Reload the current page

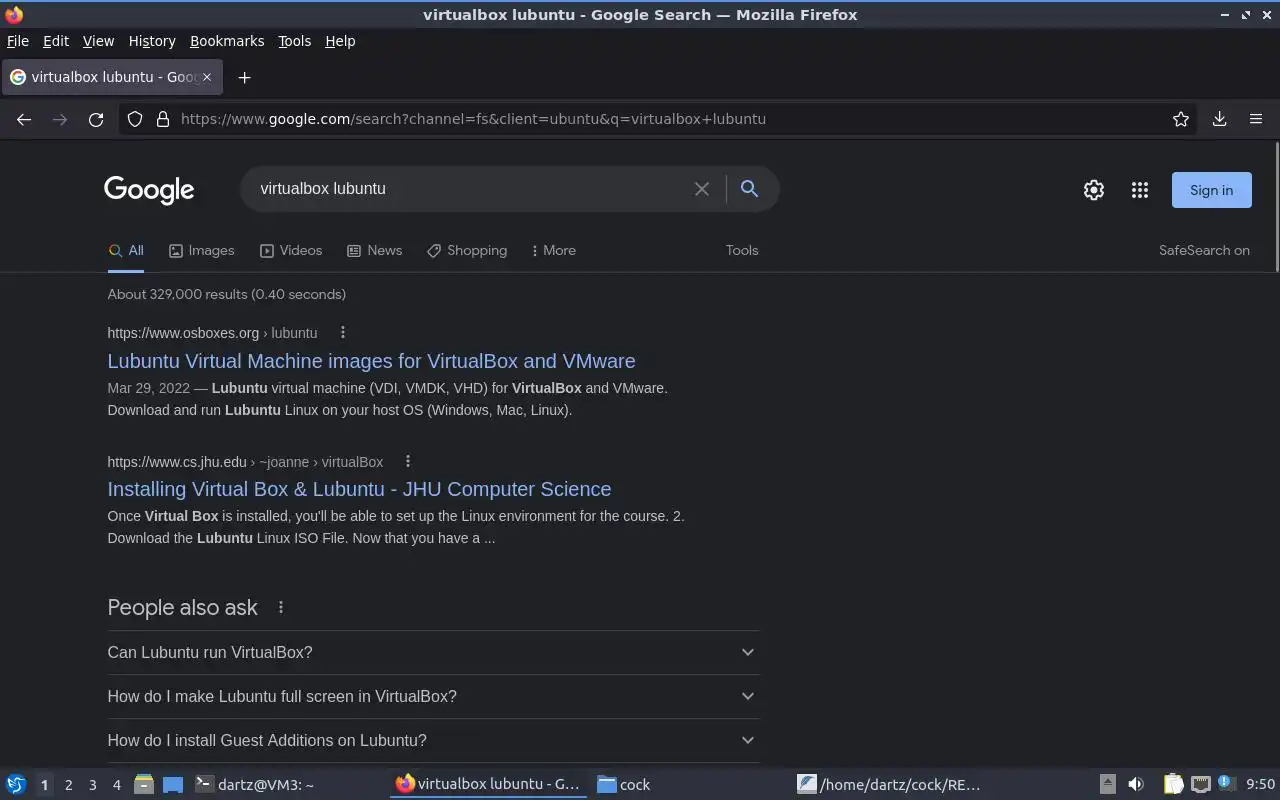click(96, 119)
